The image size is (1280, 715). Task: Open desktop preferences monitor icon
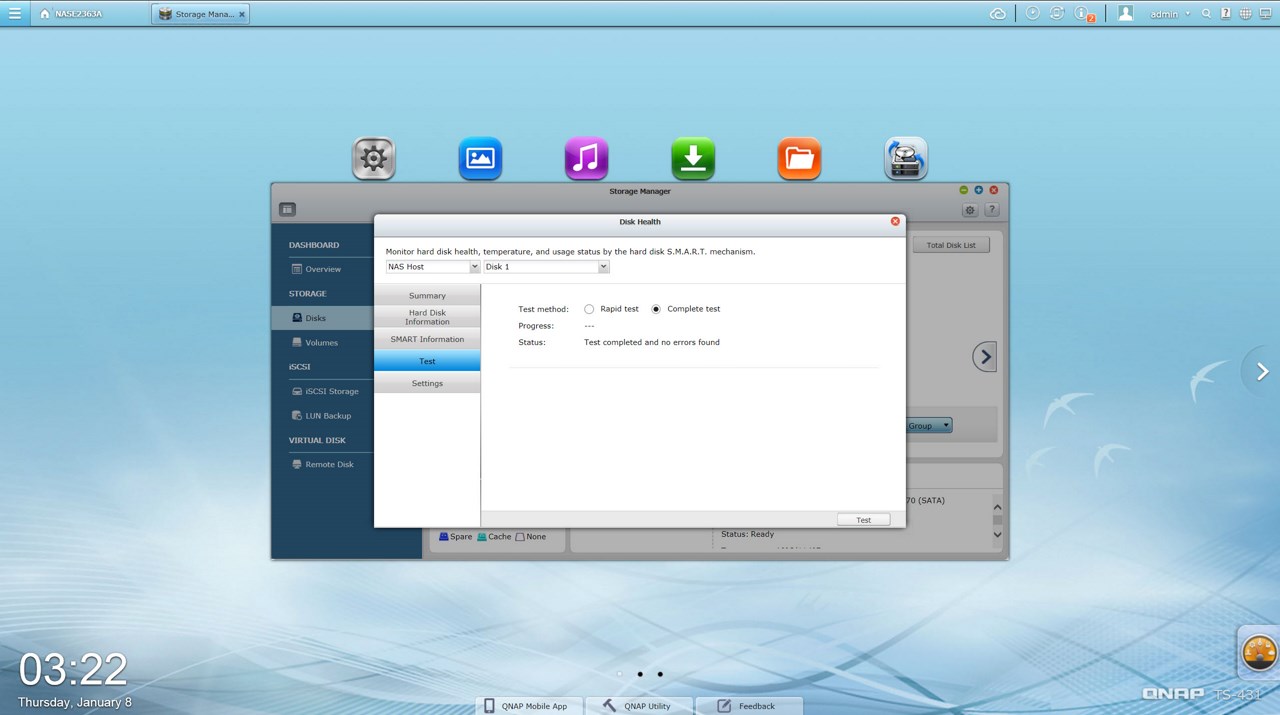[x=1266, y=13]
